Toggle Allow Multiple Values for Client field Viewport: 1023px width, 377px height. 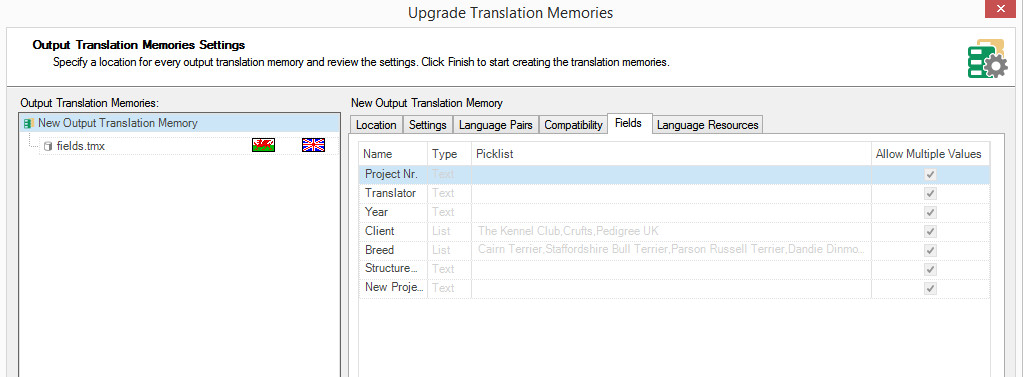930,231
